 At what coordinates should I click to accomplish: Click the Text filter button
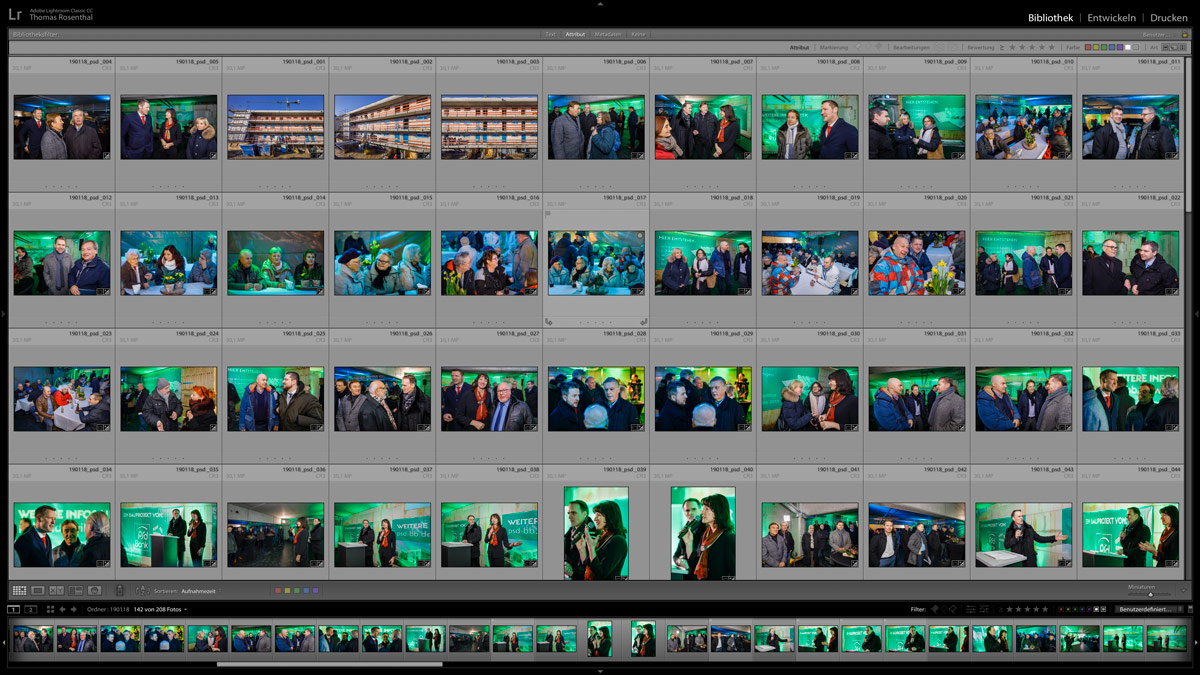[x=550, y=34]
